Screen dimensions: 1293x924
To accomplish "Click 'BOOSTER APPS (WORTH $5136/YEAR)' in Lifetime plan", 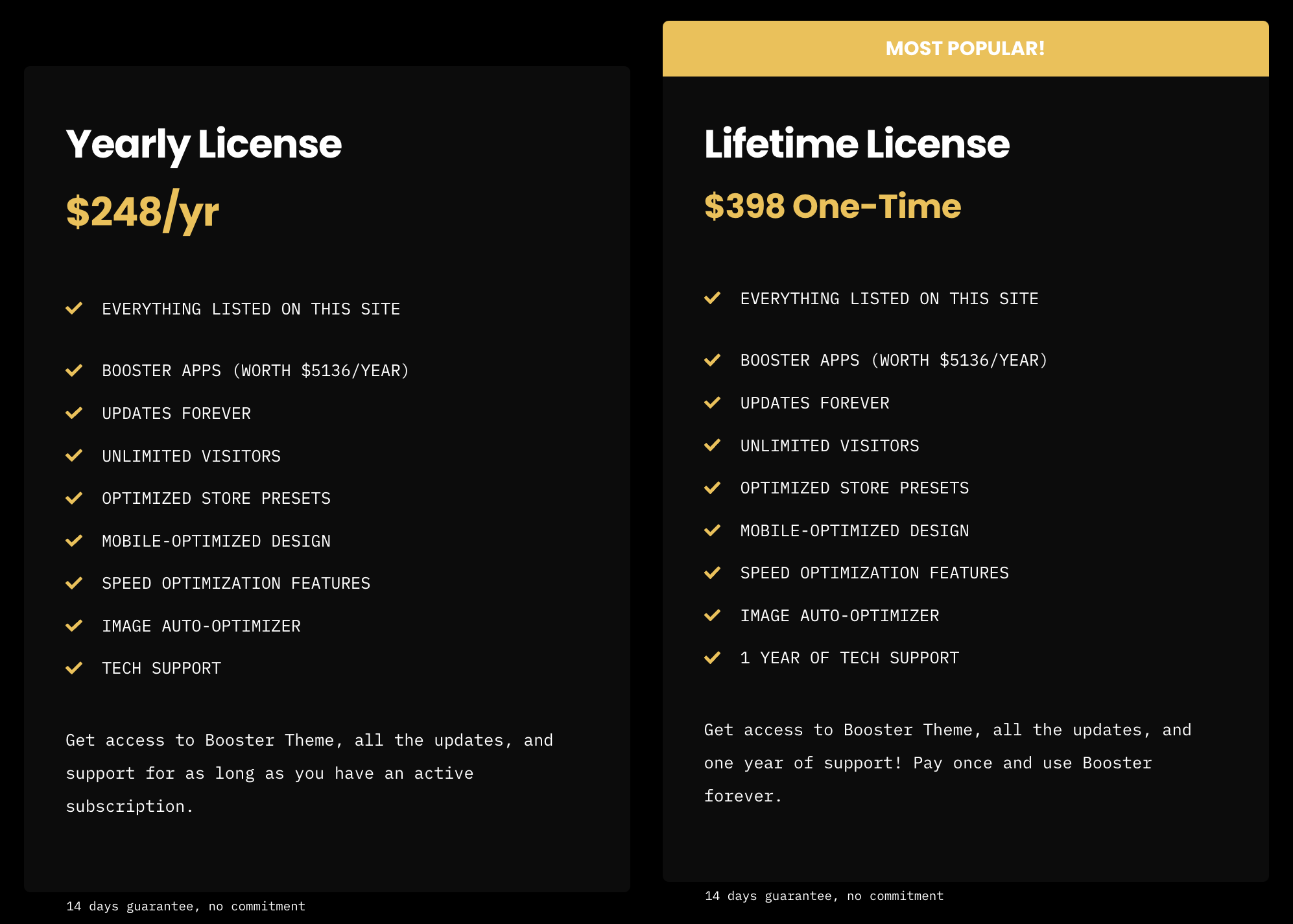I will pos(894,361).
